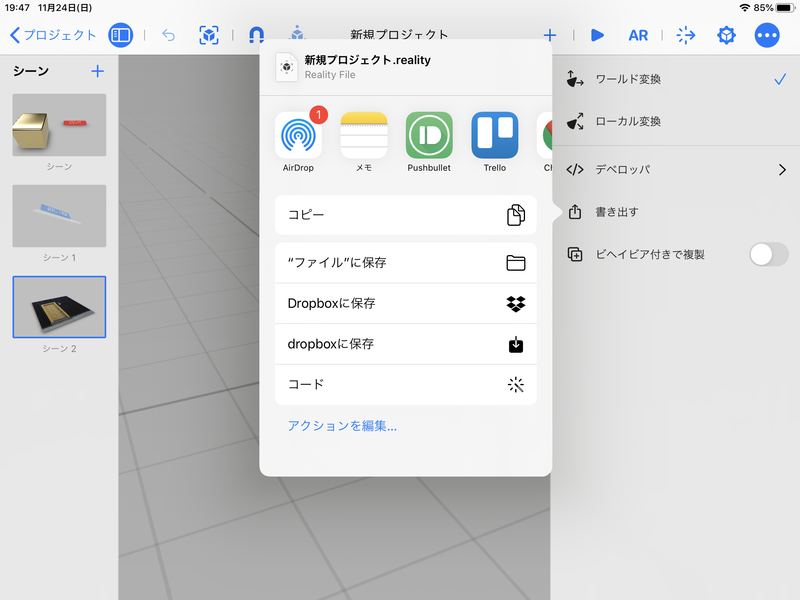Select ローカル変換 option
Screen dimensions: 800x600
676,121
